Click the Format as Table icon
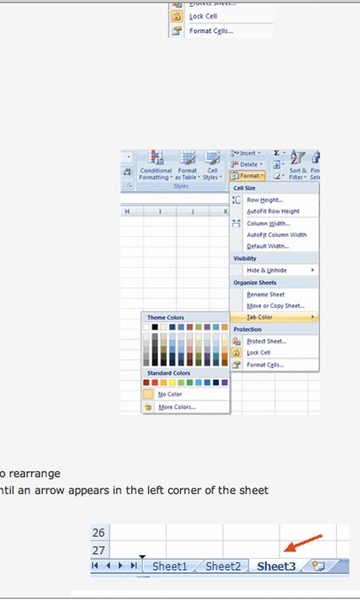 click(187, 157)
